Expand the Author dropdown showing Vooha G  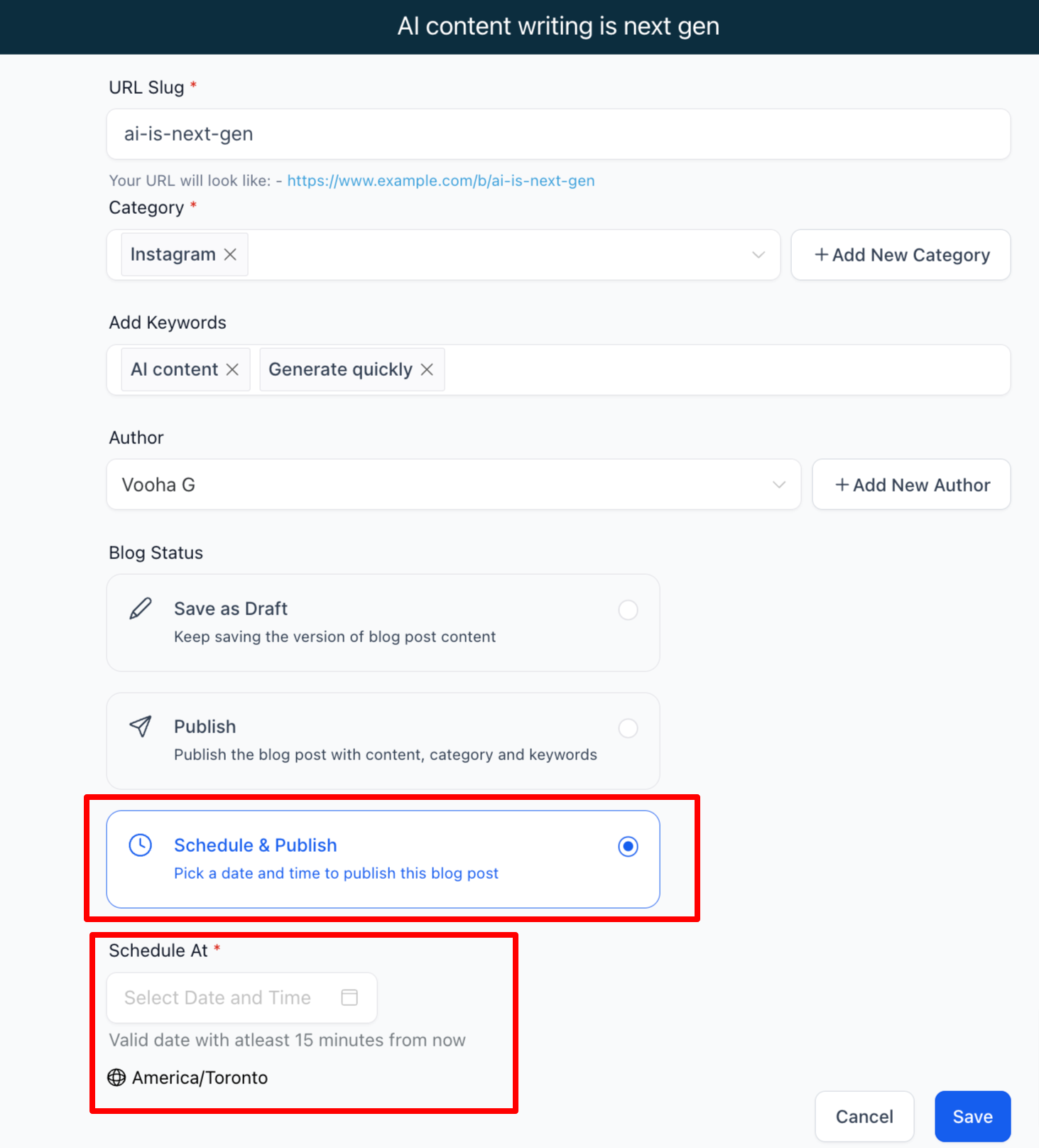[x=777, y=484]
